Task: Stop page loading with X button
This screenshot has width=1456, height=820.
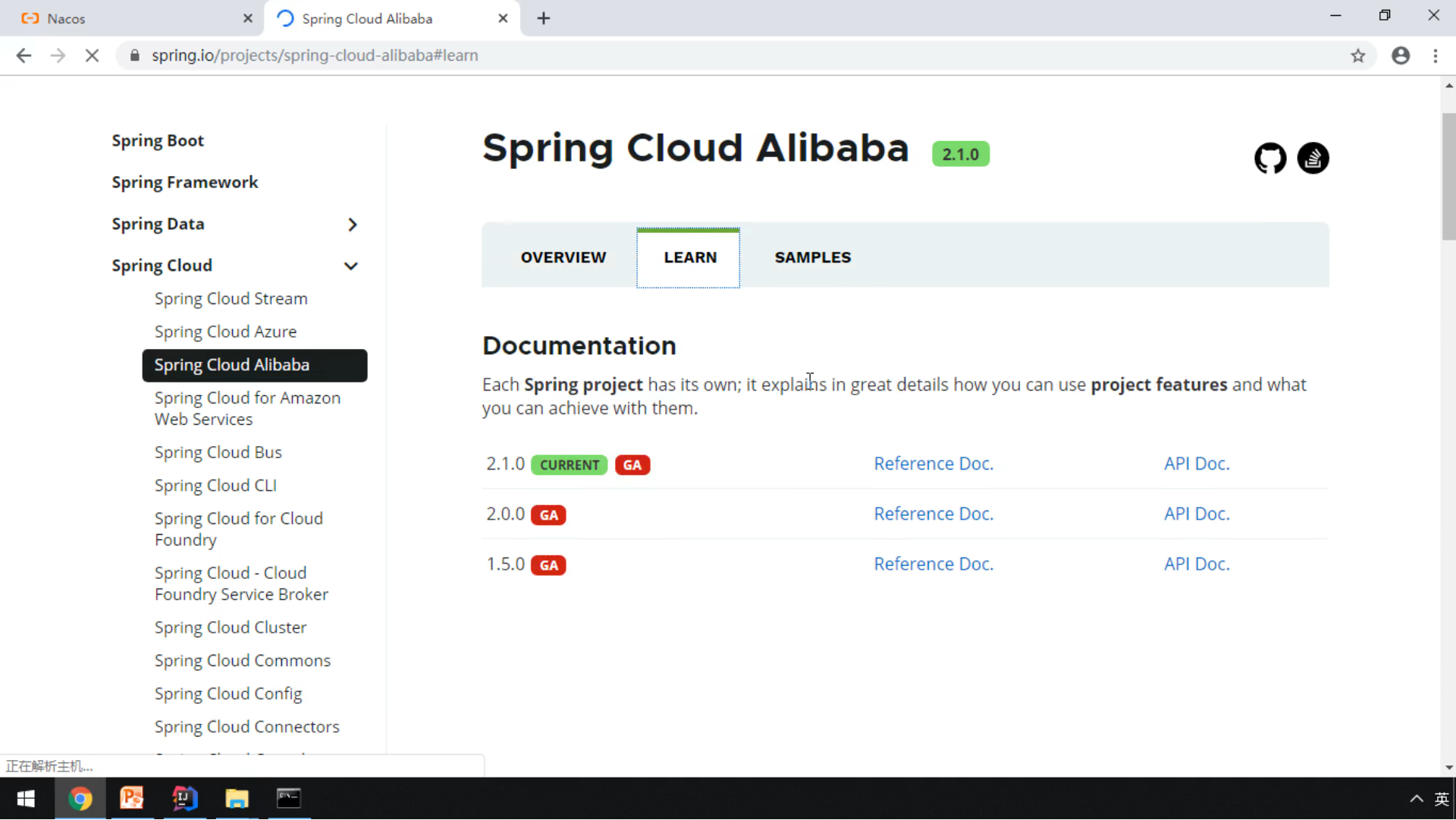Action: coord(92,55)
